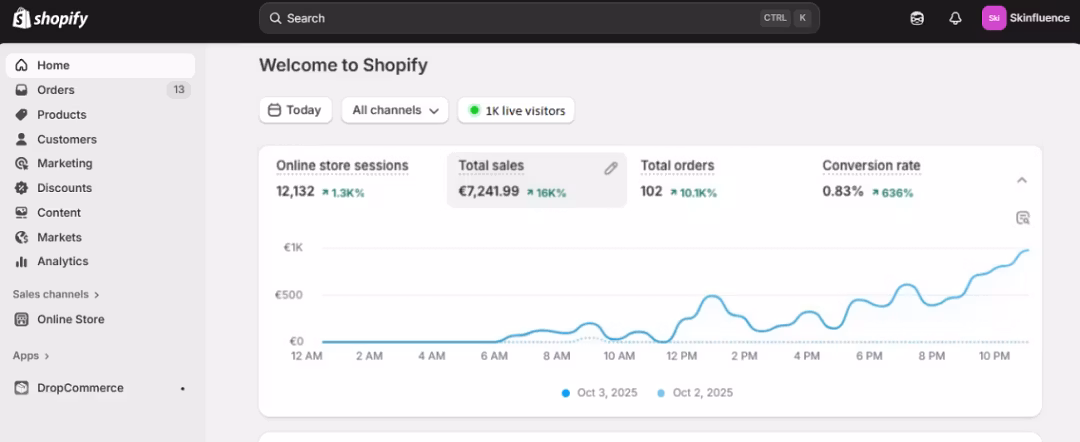Open Analytics from the sidebar
1080x442 pixels.
tap(62, 261)
